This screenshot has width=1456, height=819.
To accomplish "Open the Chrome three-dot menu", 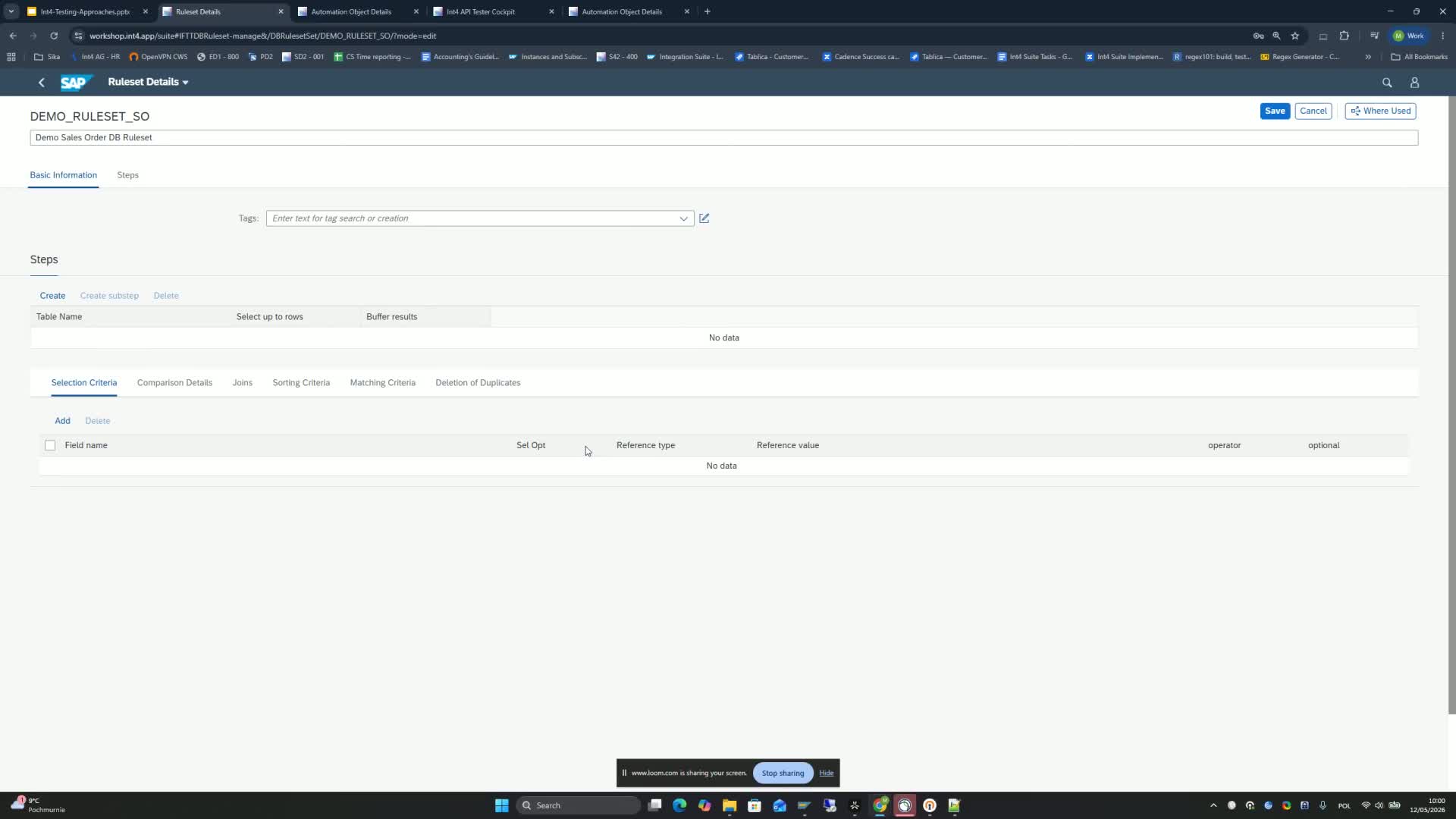I will 1442,36.
